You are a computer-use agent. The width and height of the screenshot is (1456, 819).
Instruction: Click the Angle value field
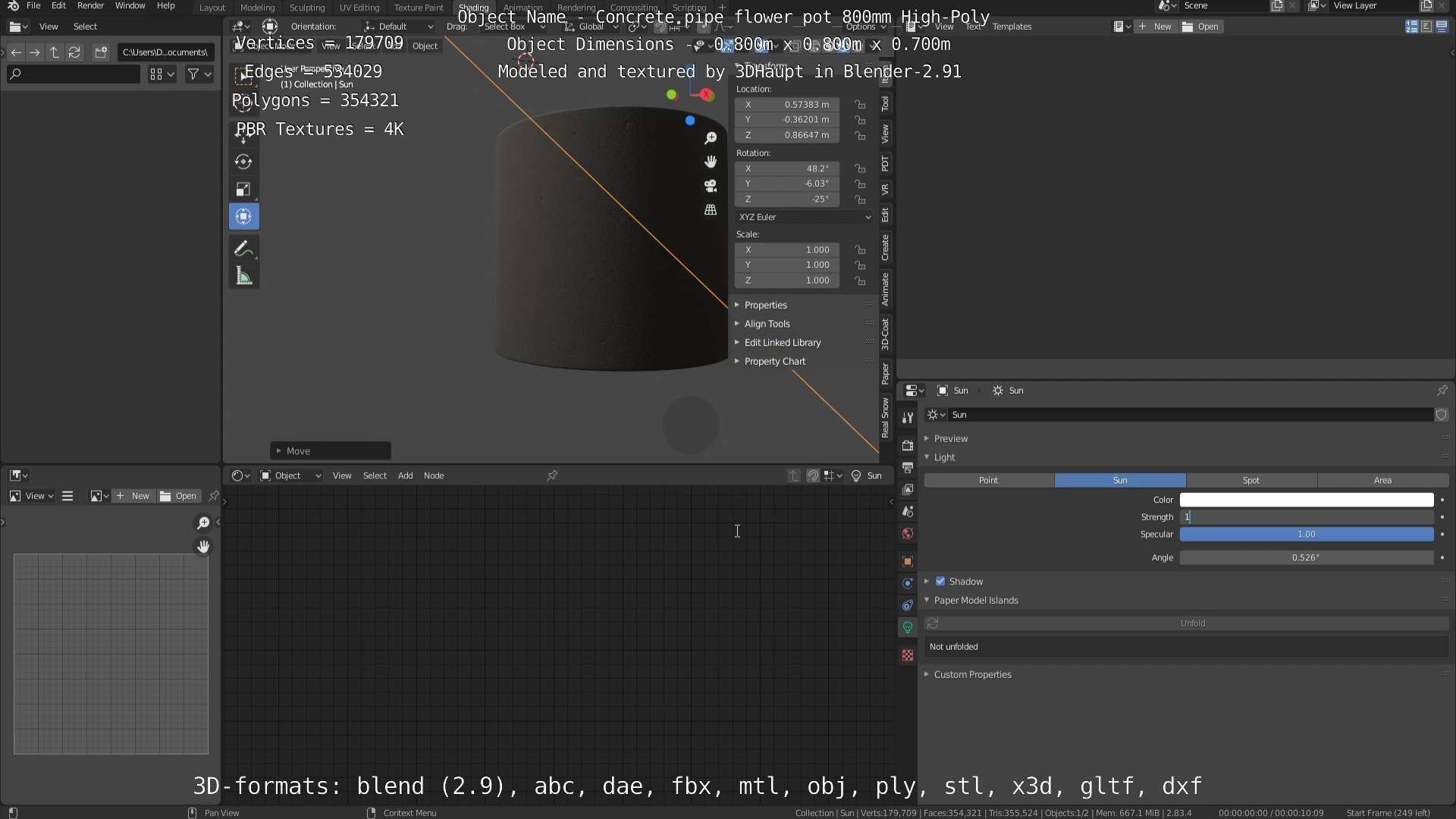pos(1306,557)
